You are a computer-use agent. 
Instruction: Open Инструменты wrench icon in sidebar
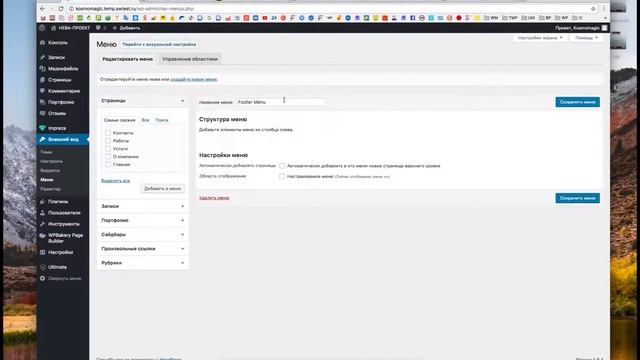tap(42, 224)
